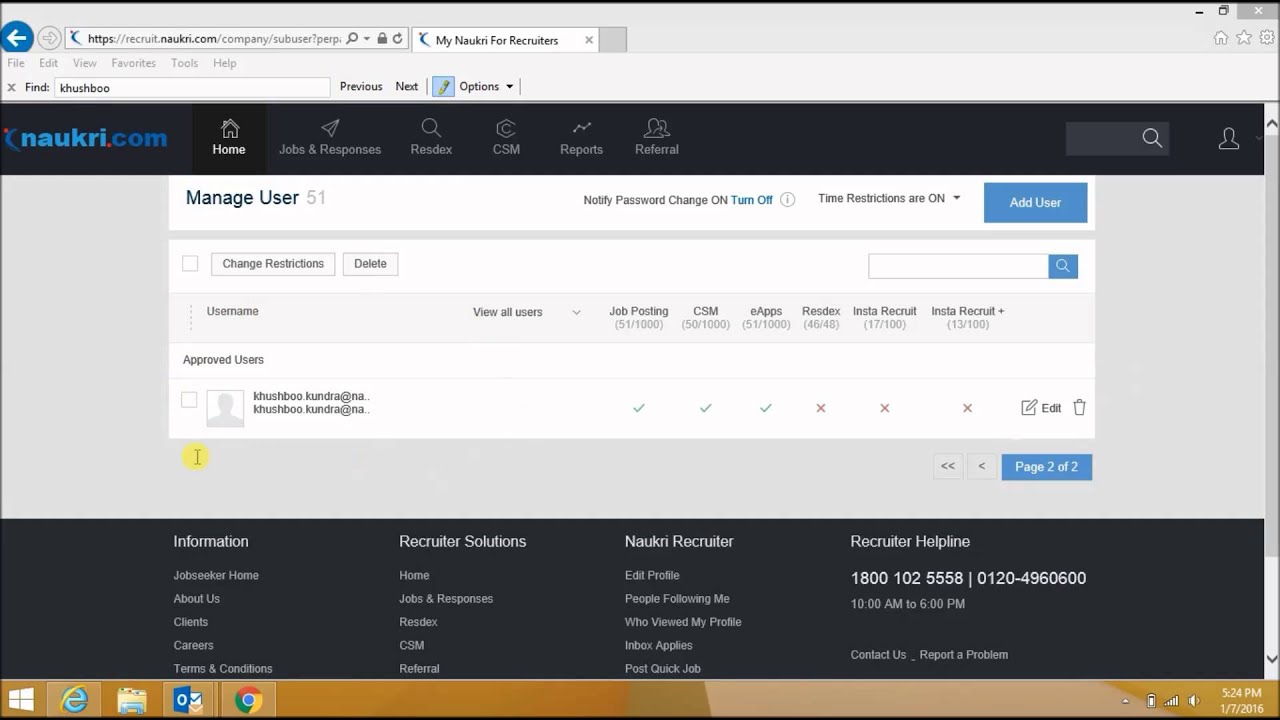Delete khushboo.kundra via trash icon
Viewport: 1280px width, 720px height.
click(1079, 407)
